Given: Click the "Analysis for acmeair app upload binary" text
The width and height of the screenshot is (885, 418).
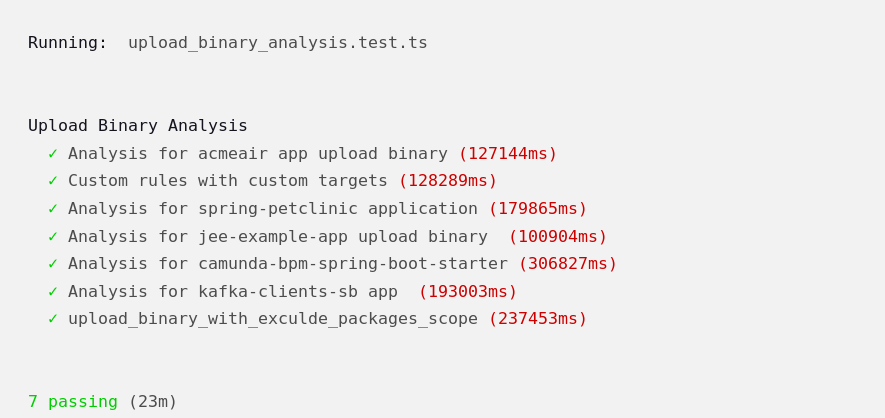Looking at the screenshot, I should [257, 154].
